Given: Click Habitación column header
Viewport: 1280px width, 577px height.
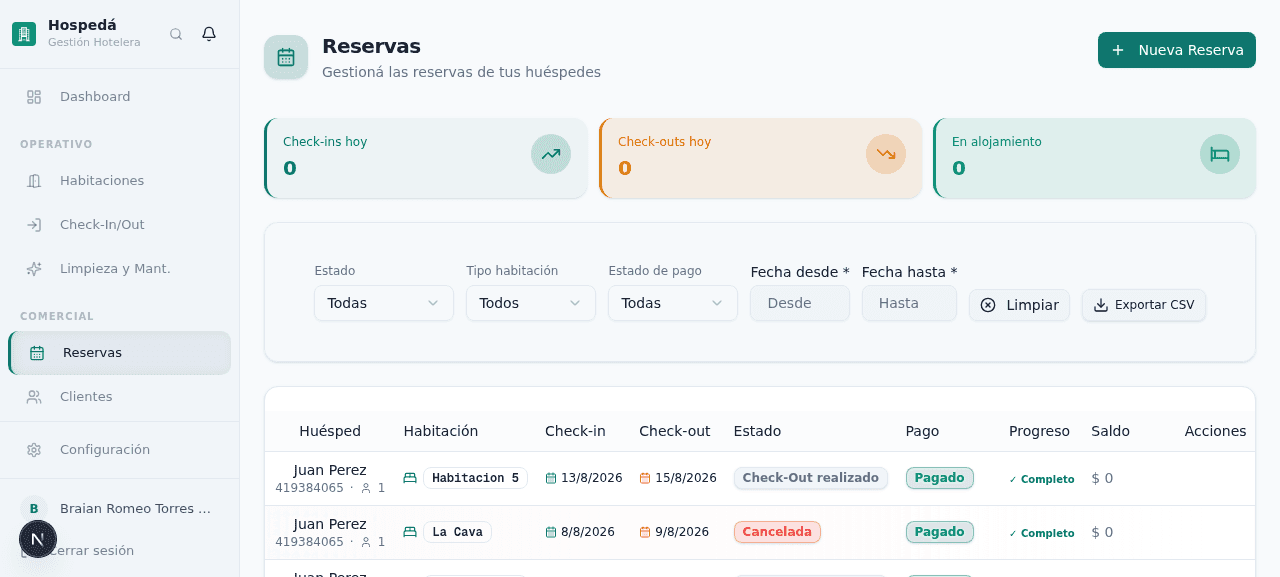Looking at the screenshot, I should (441, 431).
